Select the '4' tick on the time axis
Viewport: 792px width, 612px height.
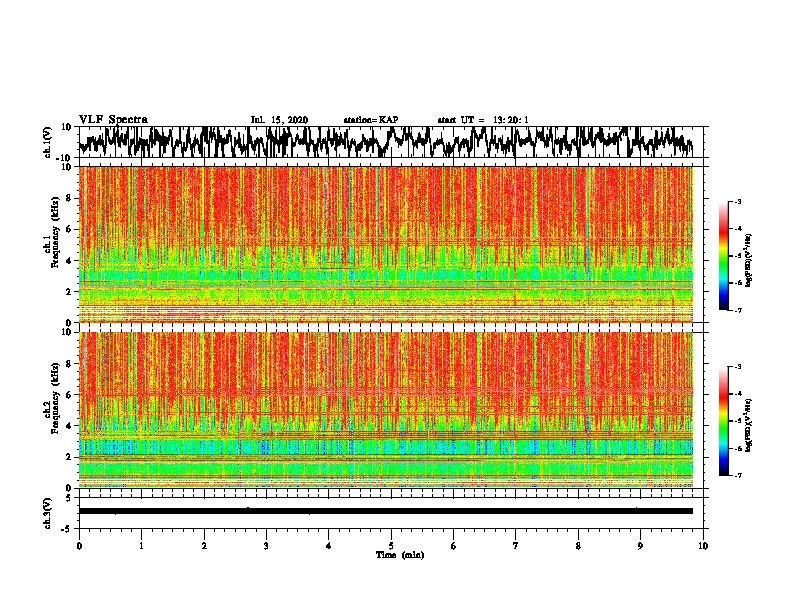(329, 546)
